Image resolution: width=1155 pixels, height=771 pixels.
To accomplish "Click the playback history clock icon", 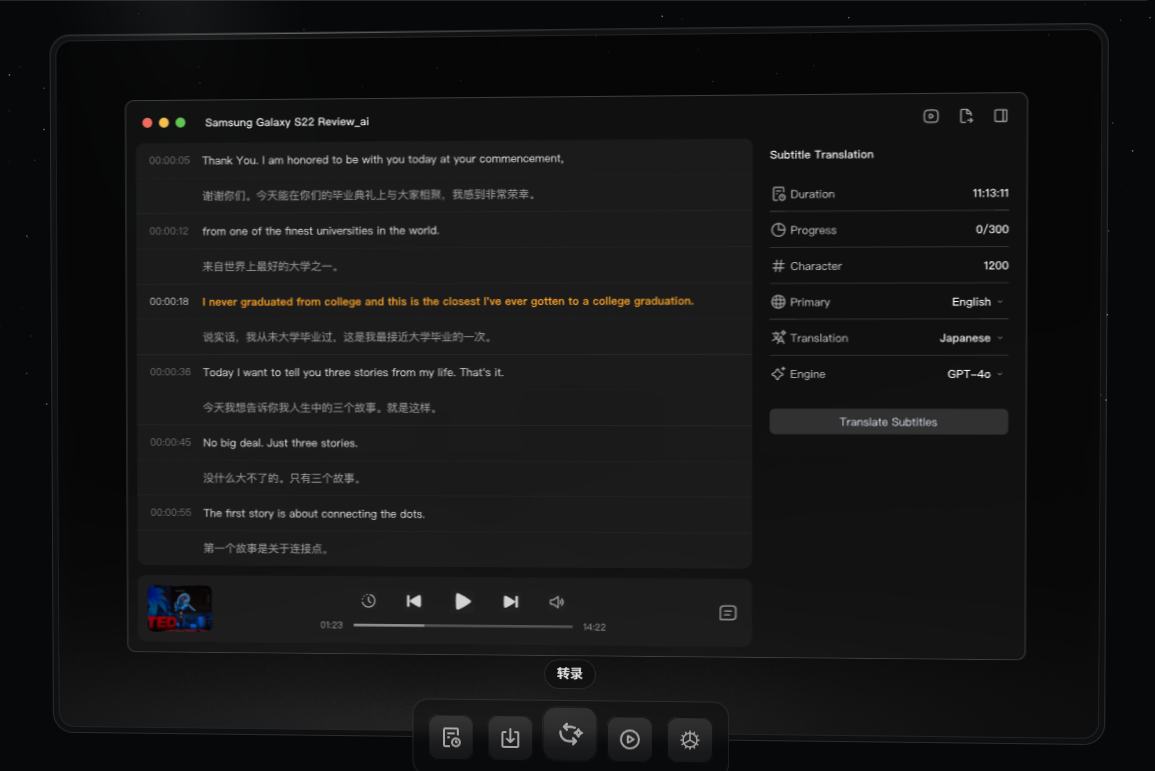I will pyautogui.click(x=368, y=601).
